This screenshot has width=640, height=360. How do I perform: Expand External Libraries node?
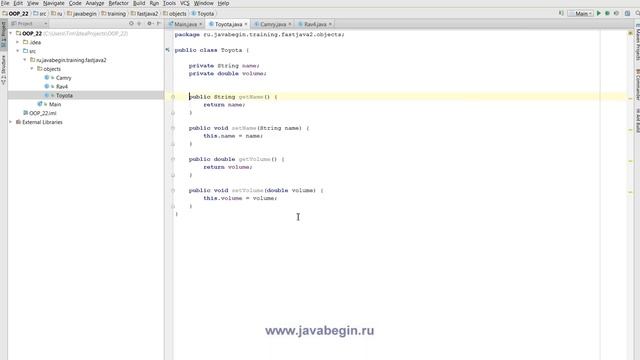[11, 122]
